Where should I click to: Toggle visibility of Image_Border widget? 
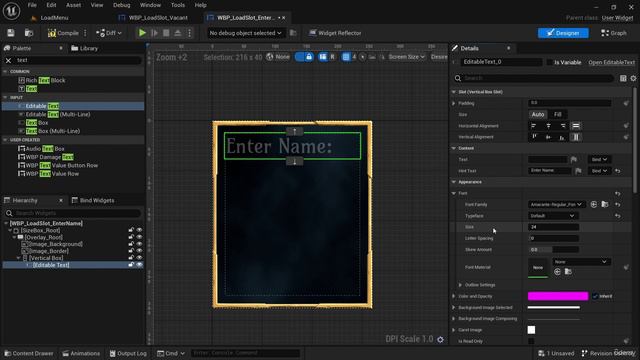139,251
